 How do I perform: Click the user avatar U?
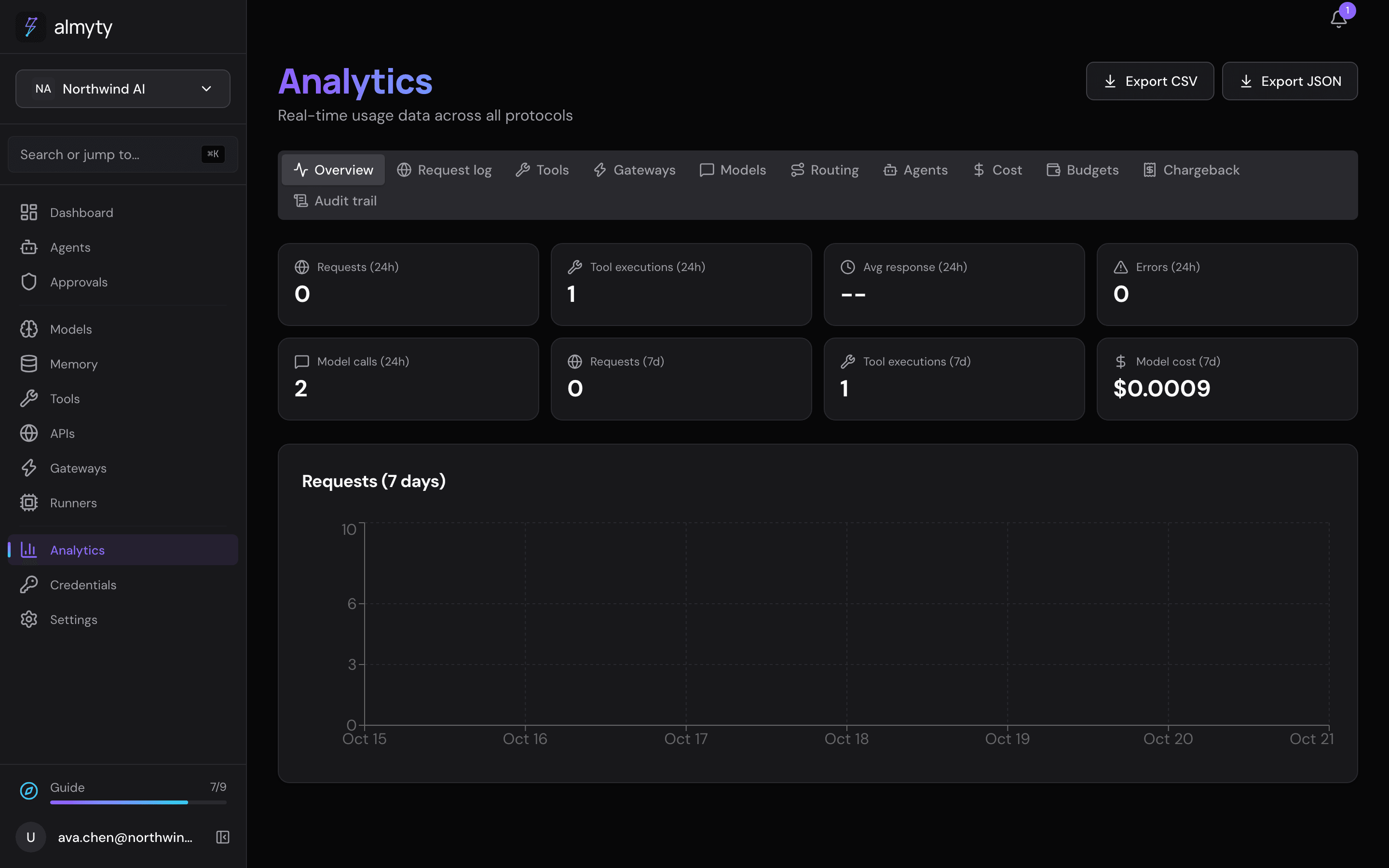(31, 837)
